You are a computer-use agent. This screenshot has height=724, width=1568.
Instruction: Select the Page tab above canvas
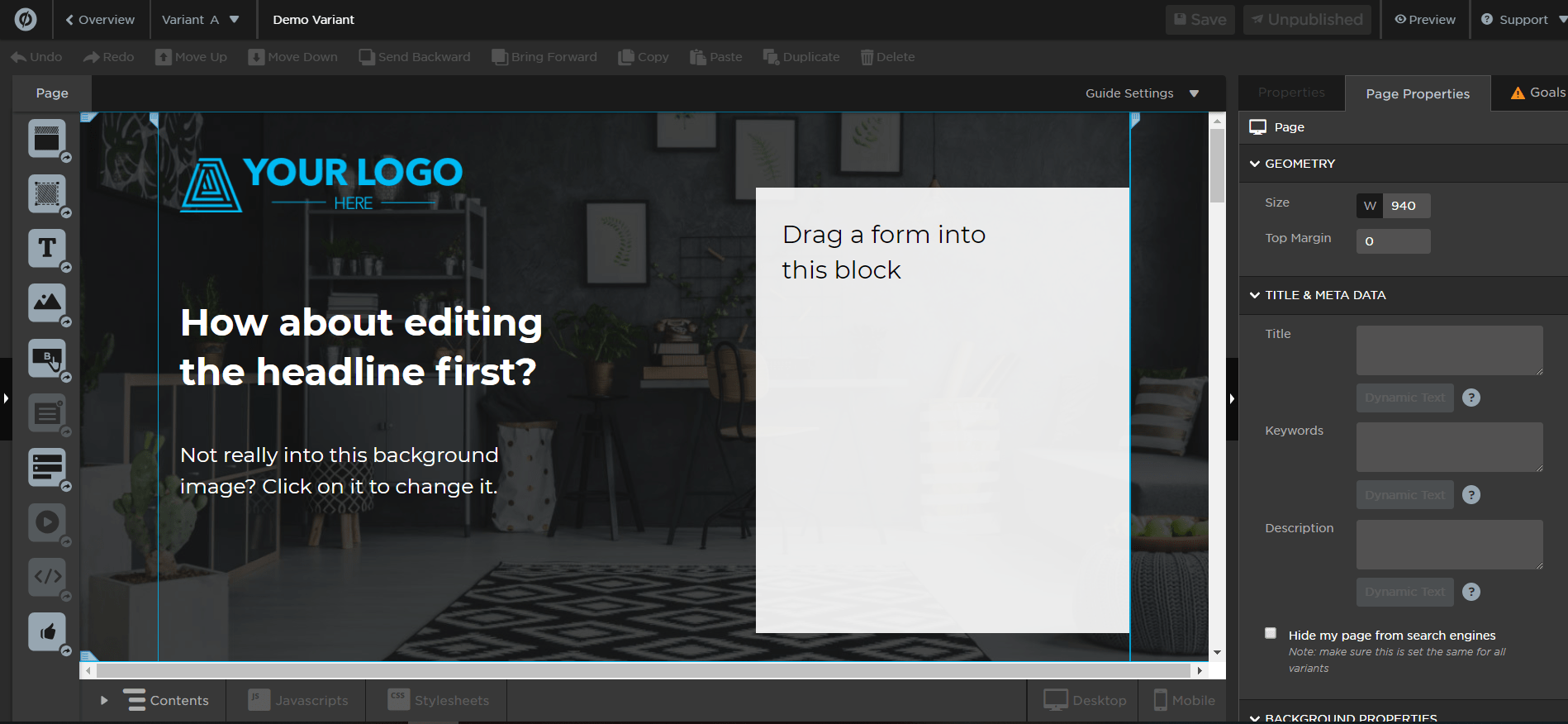(52, 93)
